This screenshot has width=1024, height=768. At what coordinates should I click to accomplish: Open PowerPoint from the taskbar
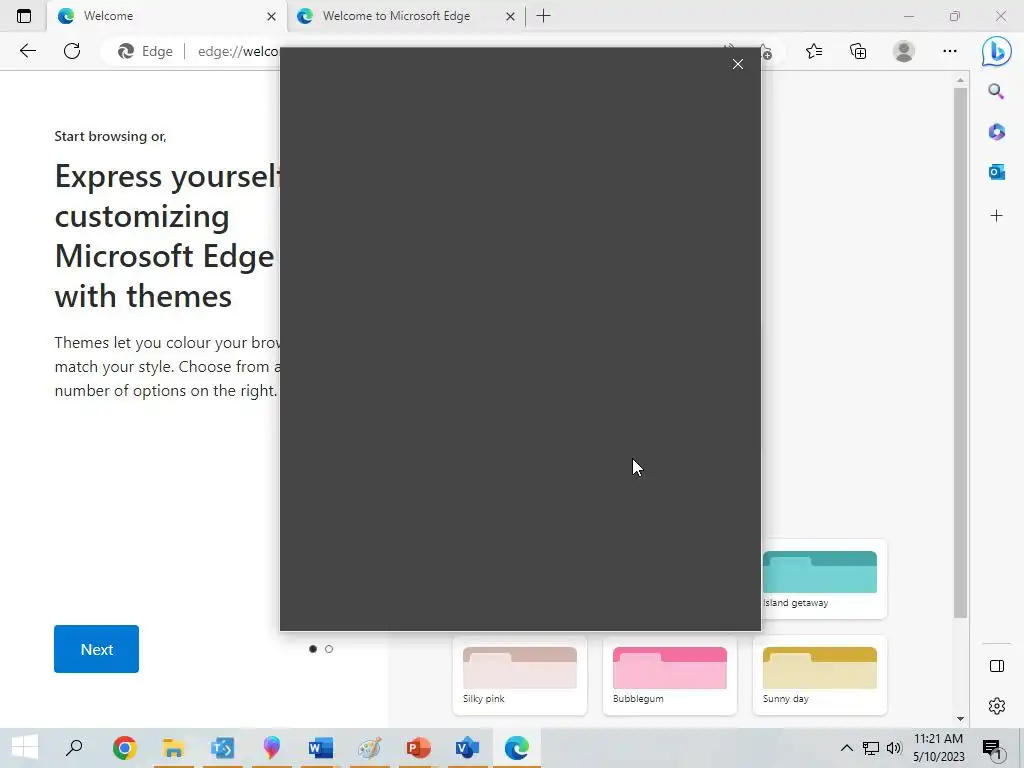418,748
